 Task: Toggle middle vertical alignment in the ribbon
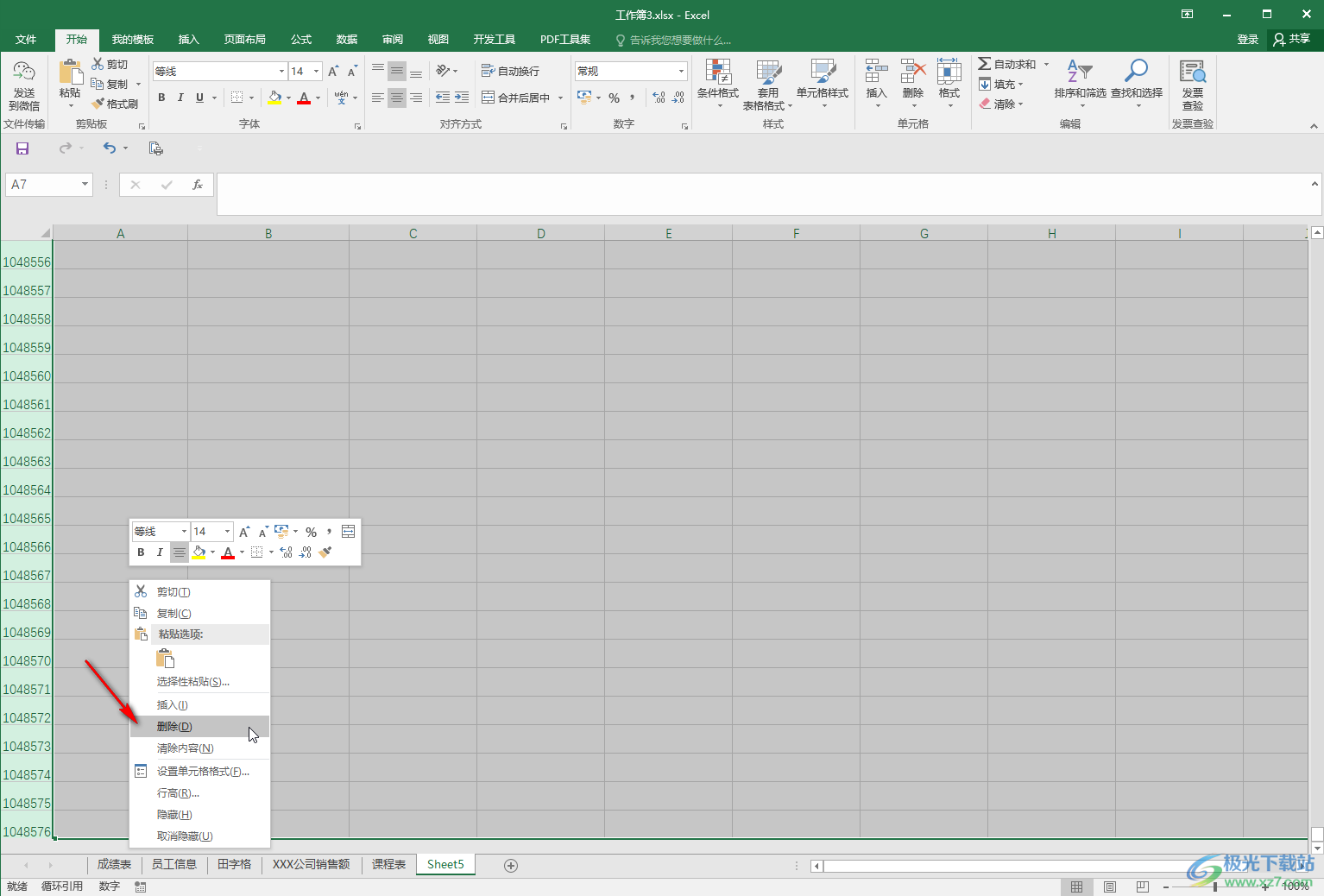(x=397, y=71)
